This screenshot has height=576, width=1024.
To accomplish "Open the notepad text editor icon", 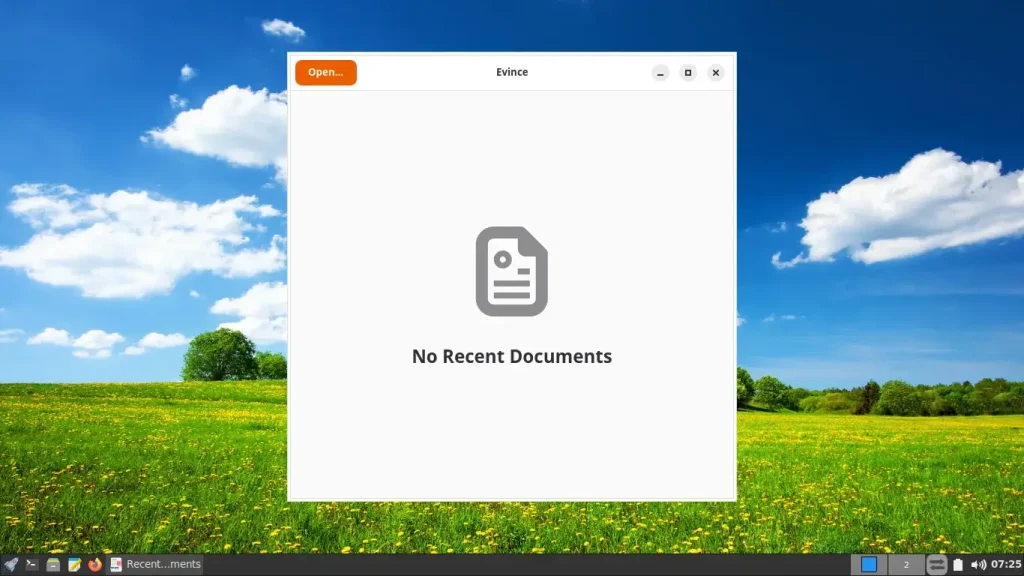I will pos(74,564).
